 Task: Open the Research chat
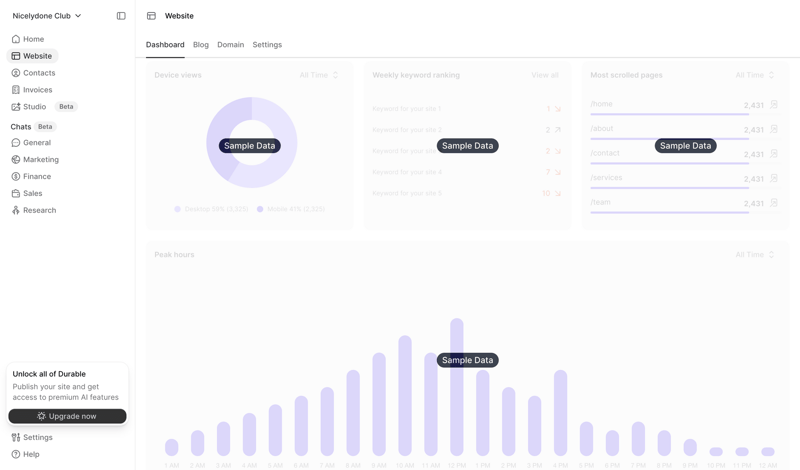point(39,211)
